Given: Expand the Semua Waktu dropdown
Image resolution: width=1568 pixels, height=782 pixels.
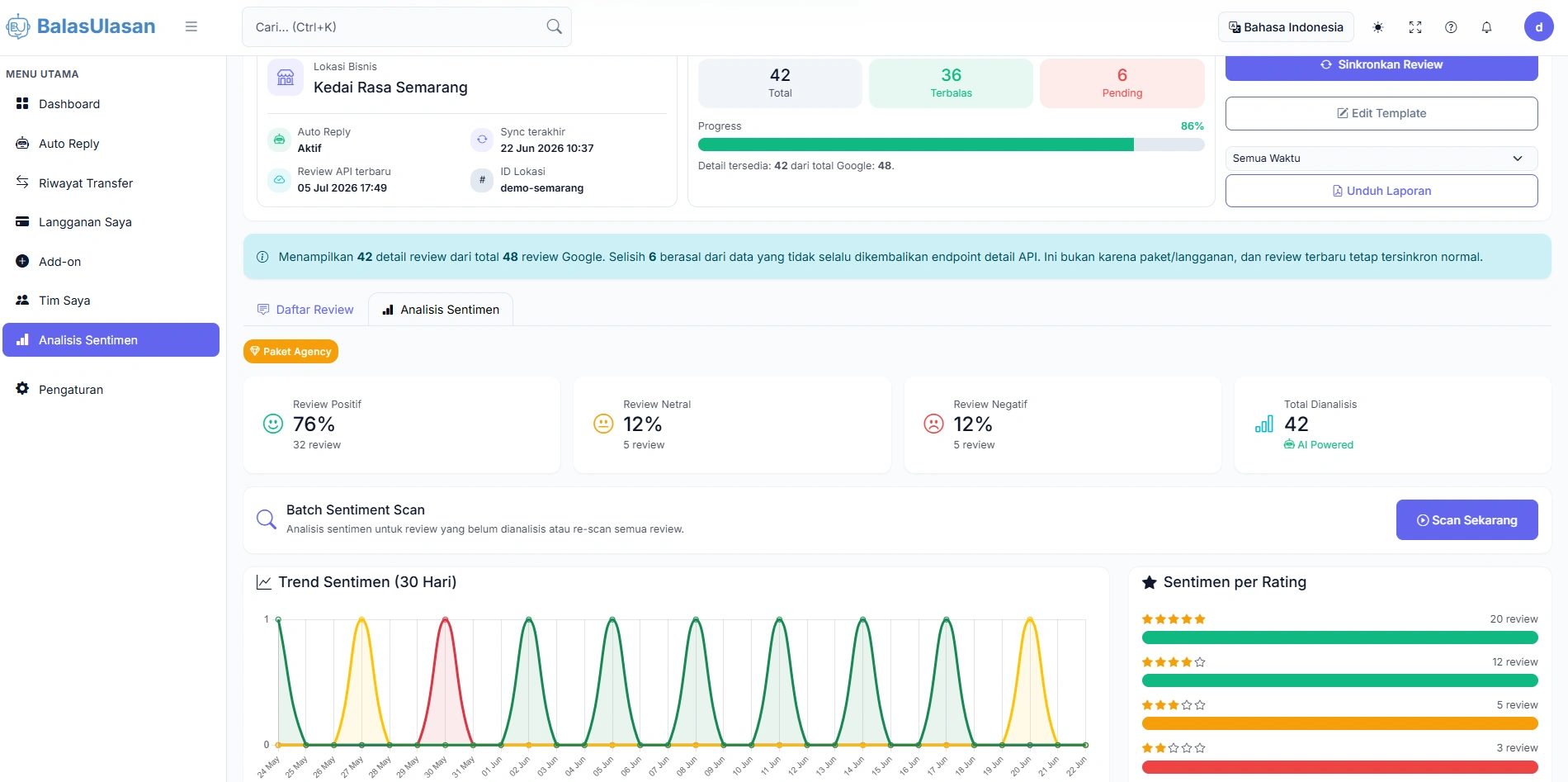Looking at the screenshot, I should [x=1381, y=158].
